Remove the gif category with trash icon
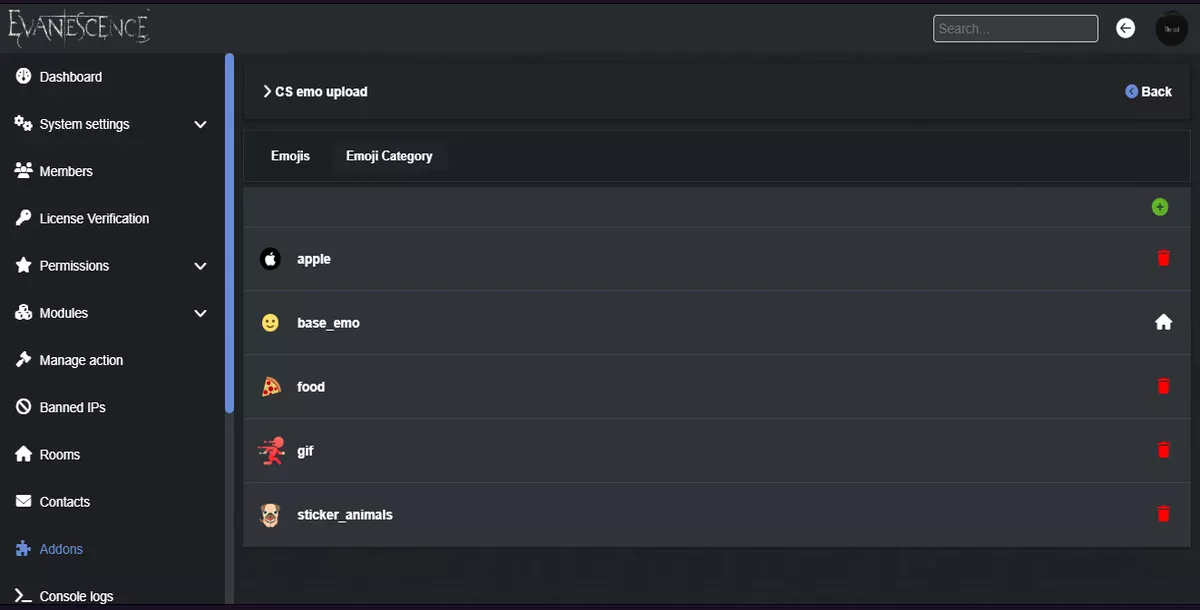 1163,450
